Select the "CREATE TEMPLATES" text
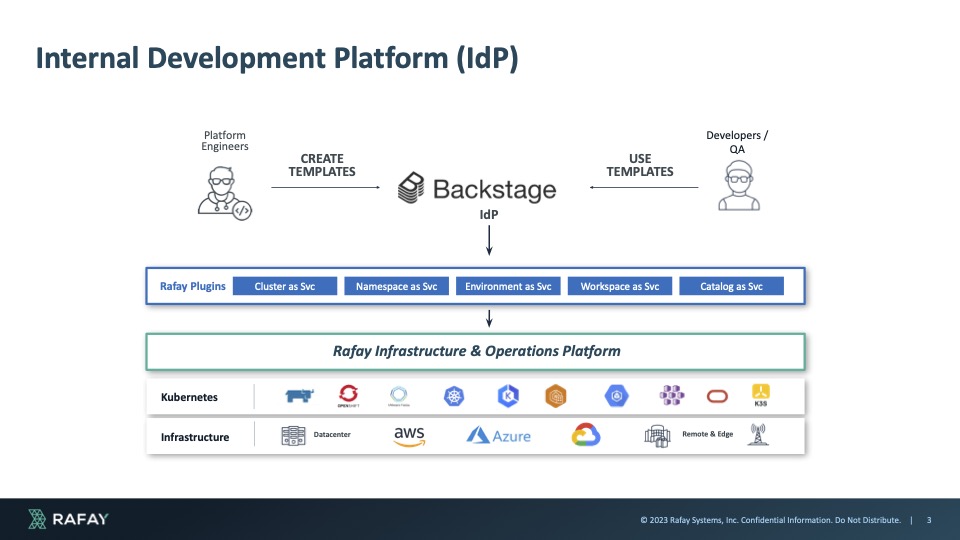Image resolution: width=960 pixels, height=540 pixels. click(322, 165)
